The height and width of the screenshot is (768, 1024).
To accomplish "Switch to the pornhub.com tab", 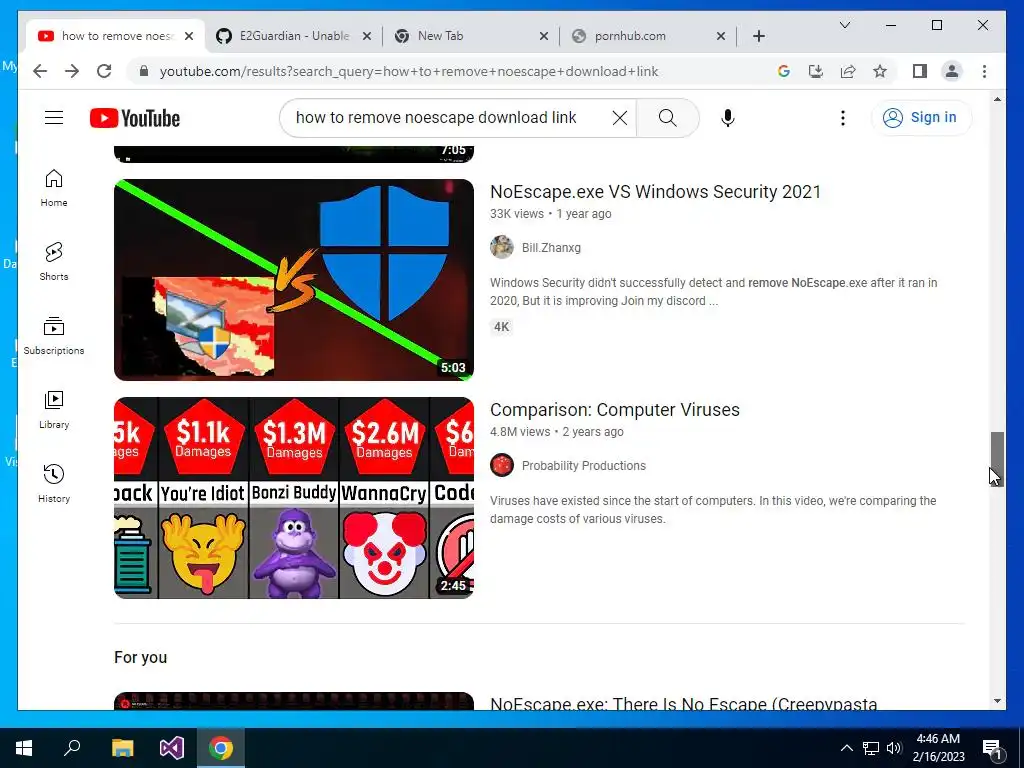I will point(648,36).
